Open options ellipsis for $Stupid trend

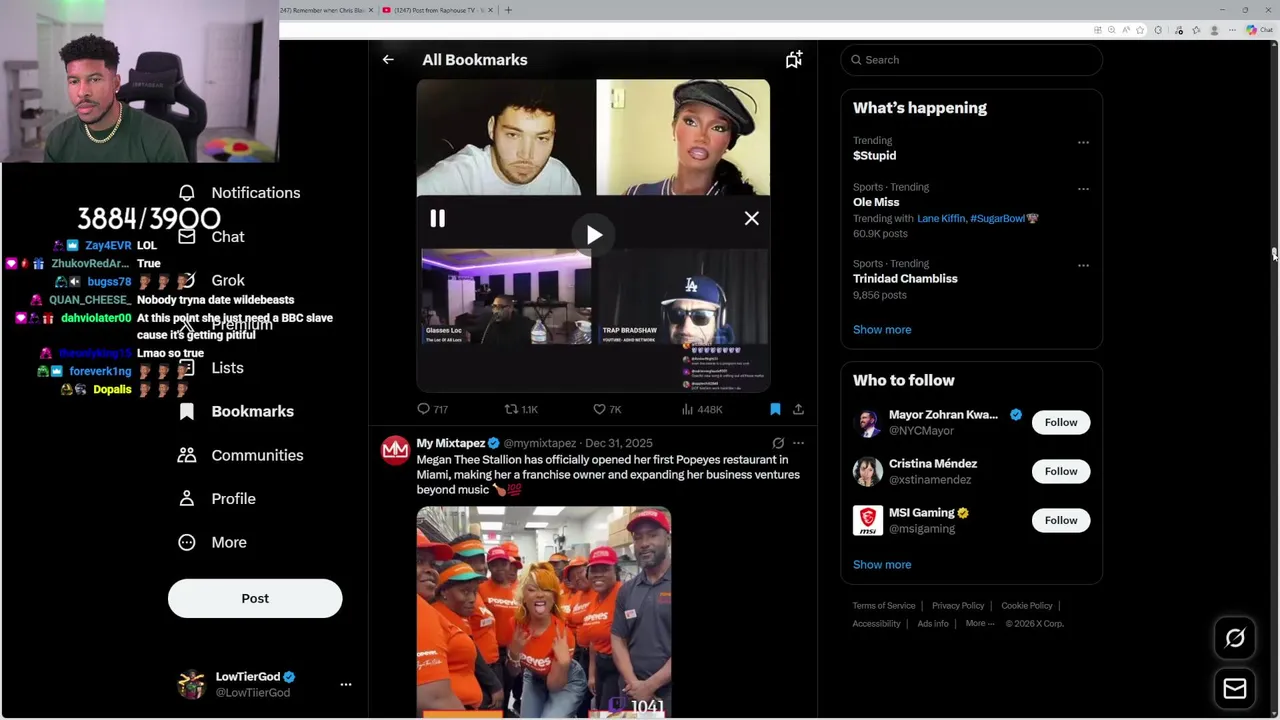(1083, 143)
